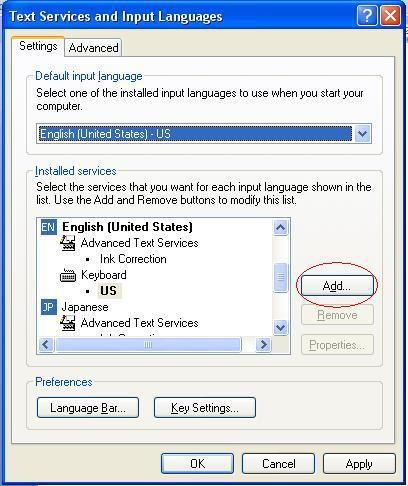This screenshot has width=408, height=486.
Task: Switch to the Settings tab
Action: [38, 46]
